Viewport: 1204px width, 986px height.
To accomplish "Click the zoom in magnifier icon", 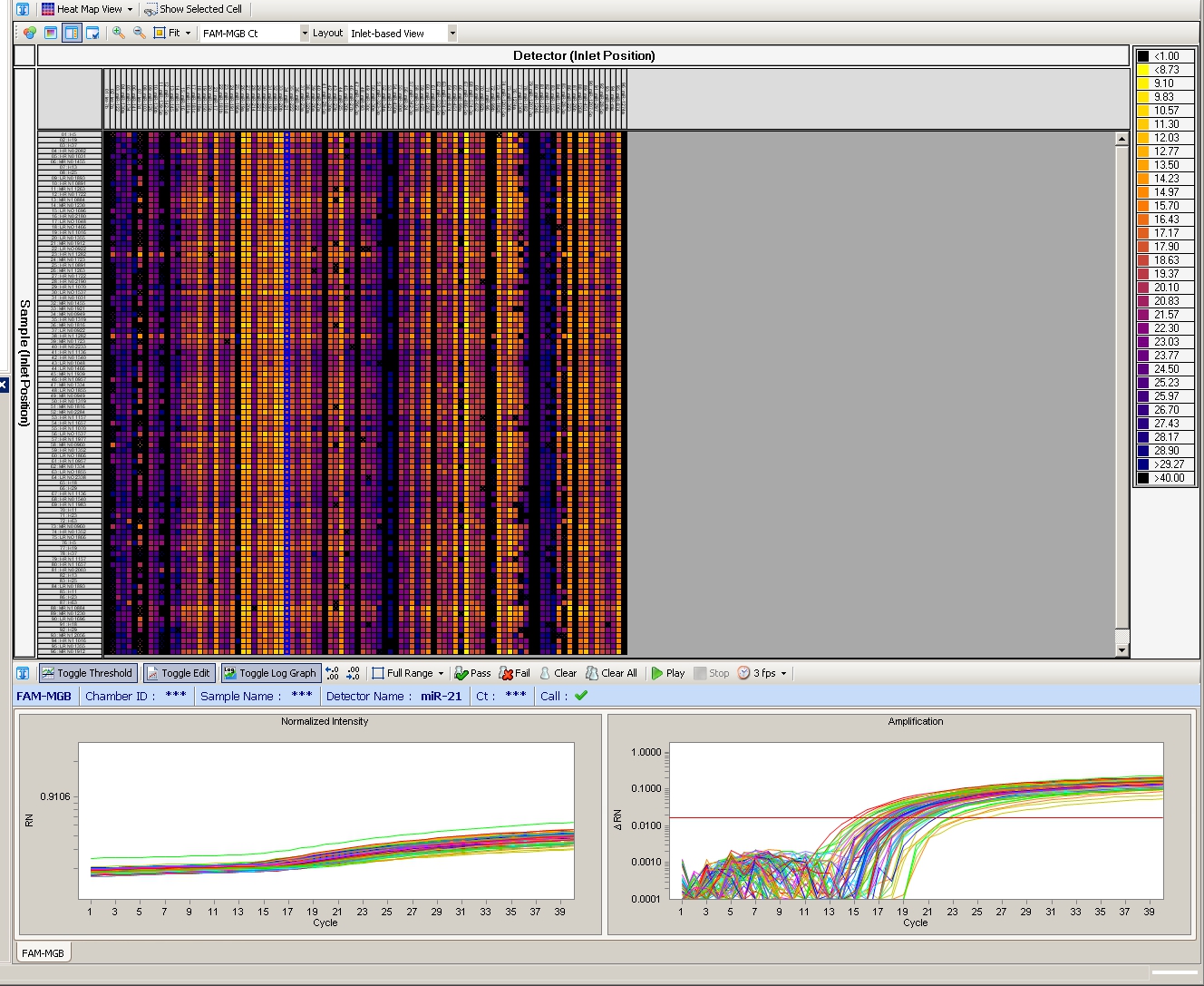I will [118, 33].
